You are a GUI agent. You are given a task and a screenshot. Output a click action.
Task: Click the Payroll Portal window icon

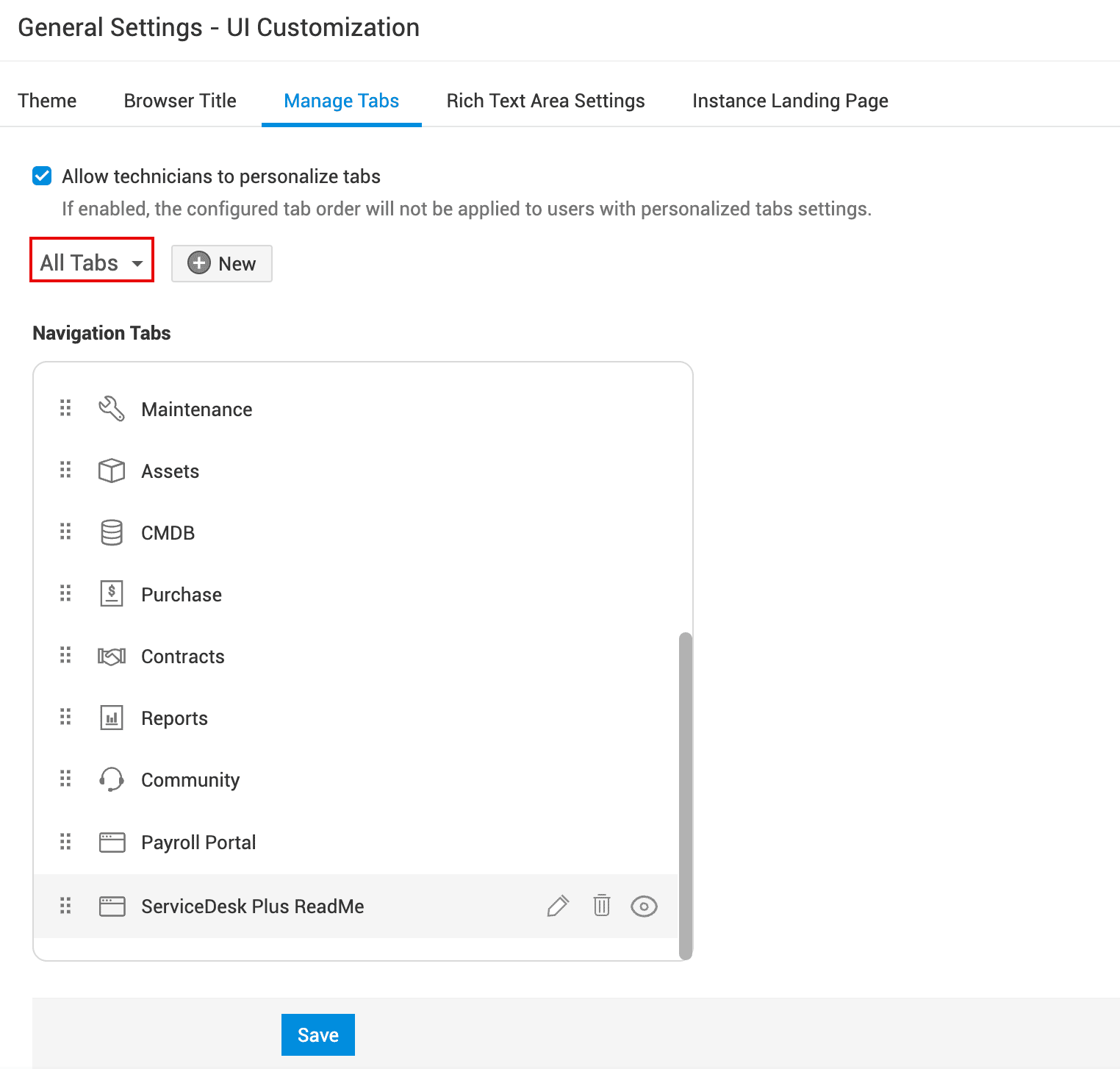112,842
